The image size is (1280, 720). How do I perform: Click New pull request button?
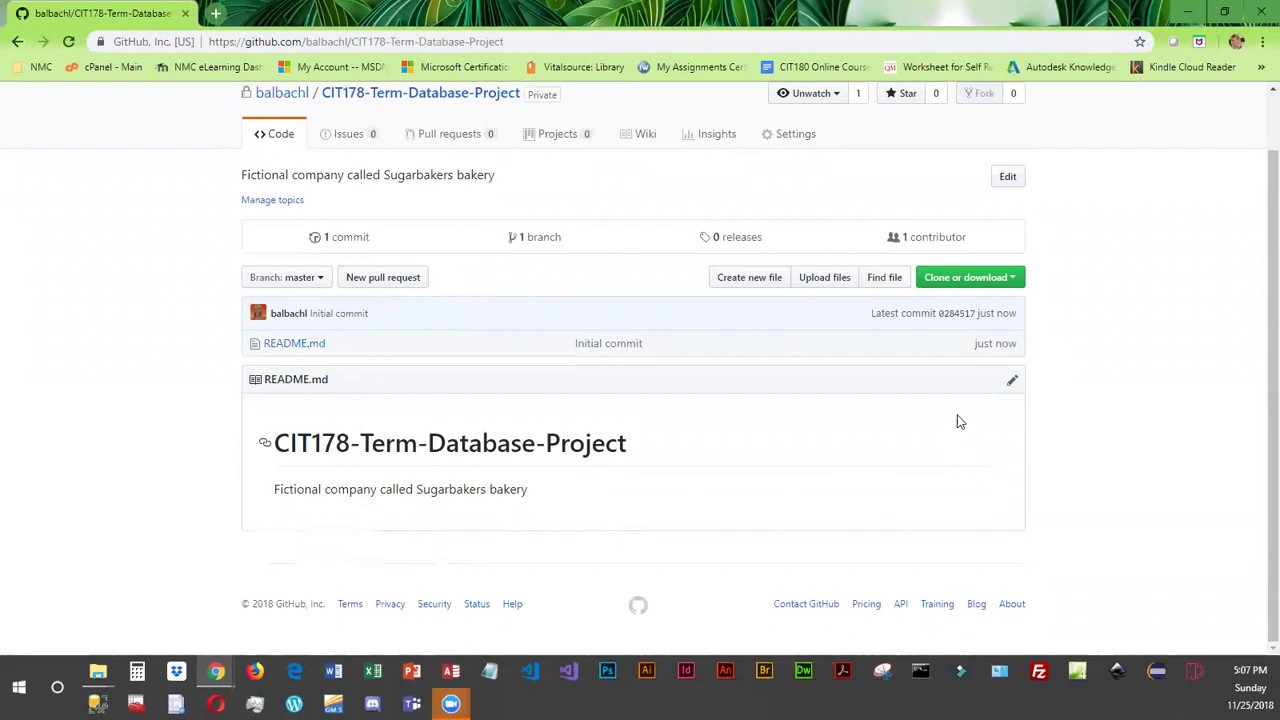pos(383,277)
